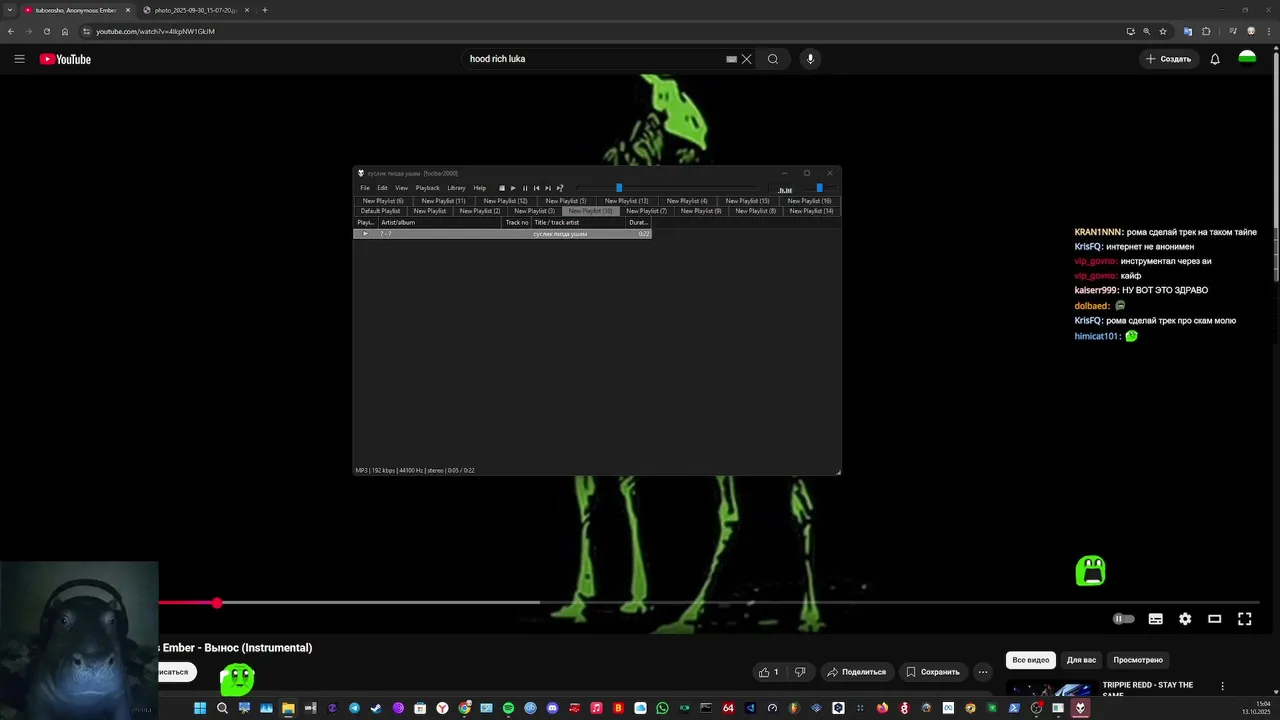Open the browser tab search dropdown arrow

pos(8,10)
